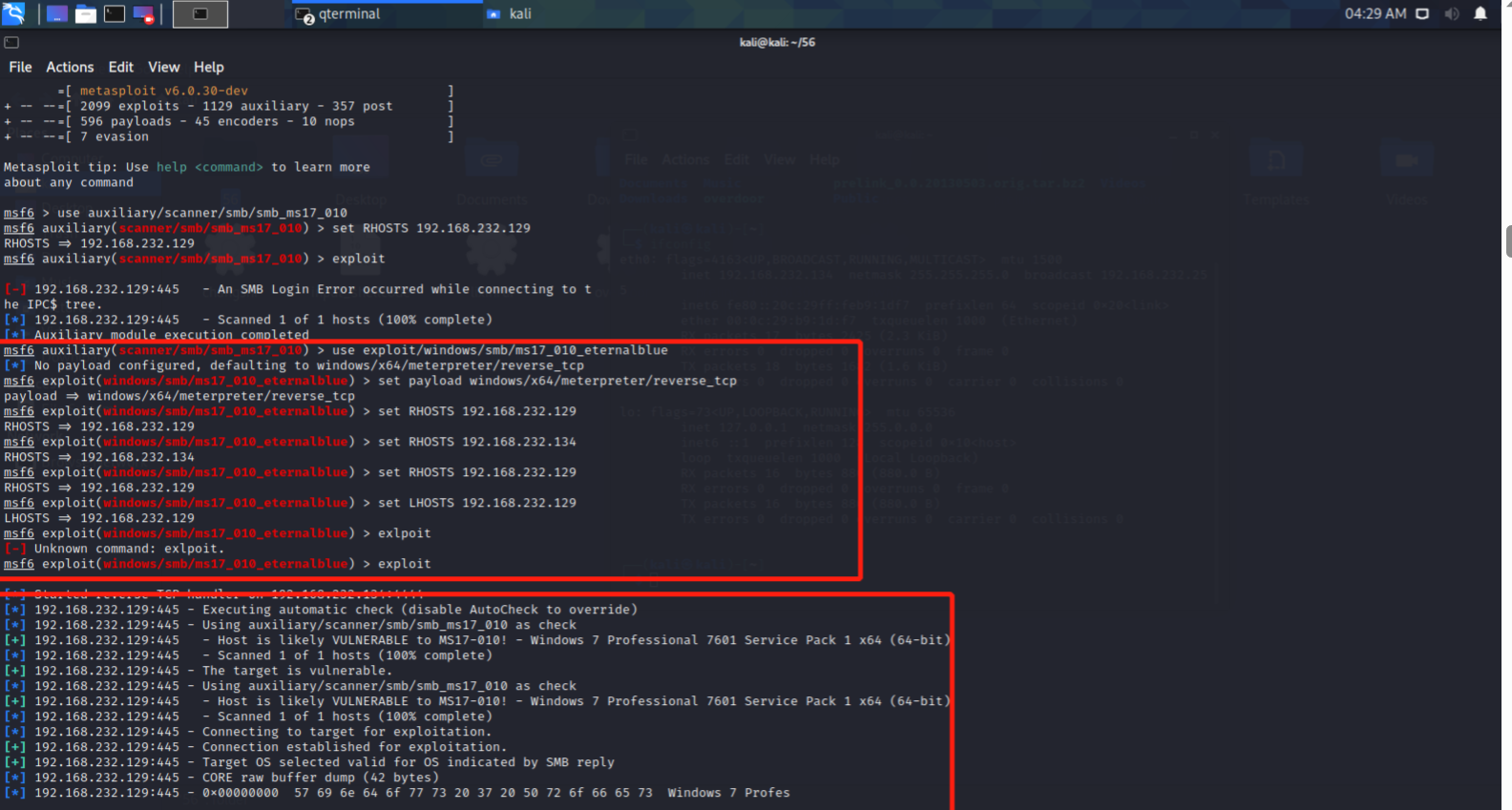The image size is (1512, 810).
Task: Select the workspace switcher box
Action: pos(200,14)
